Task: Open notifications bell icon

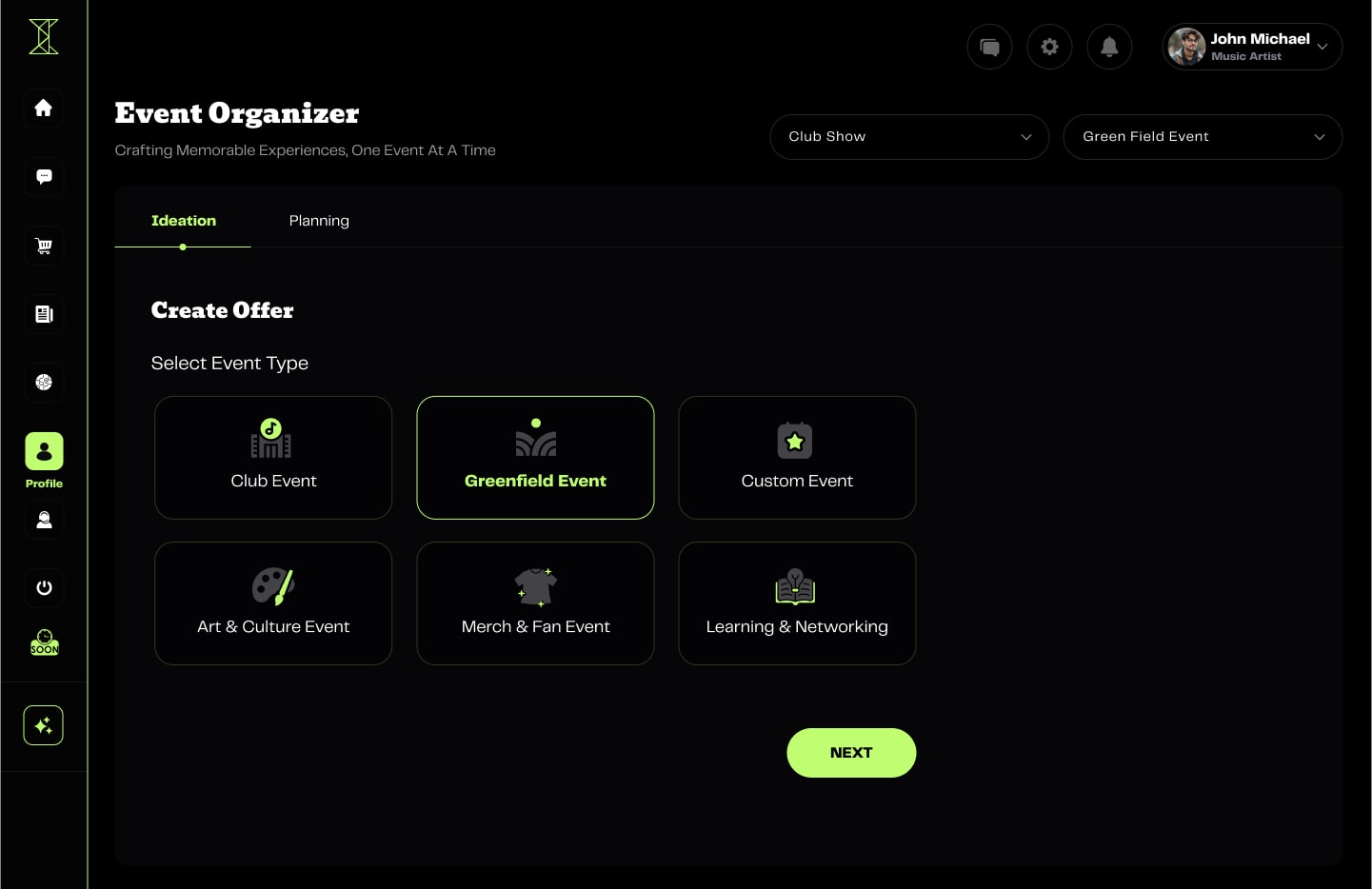Action: pos(1109,47)
